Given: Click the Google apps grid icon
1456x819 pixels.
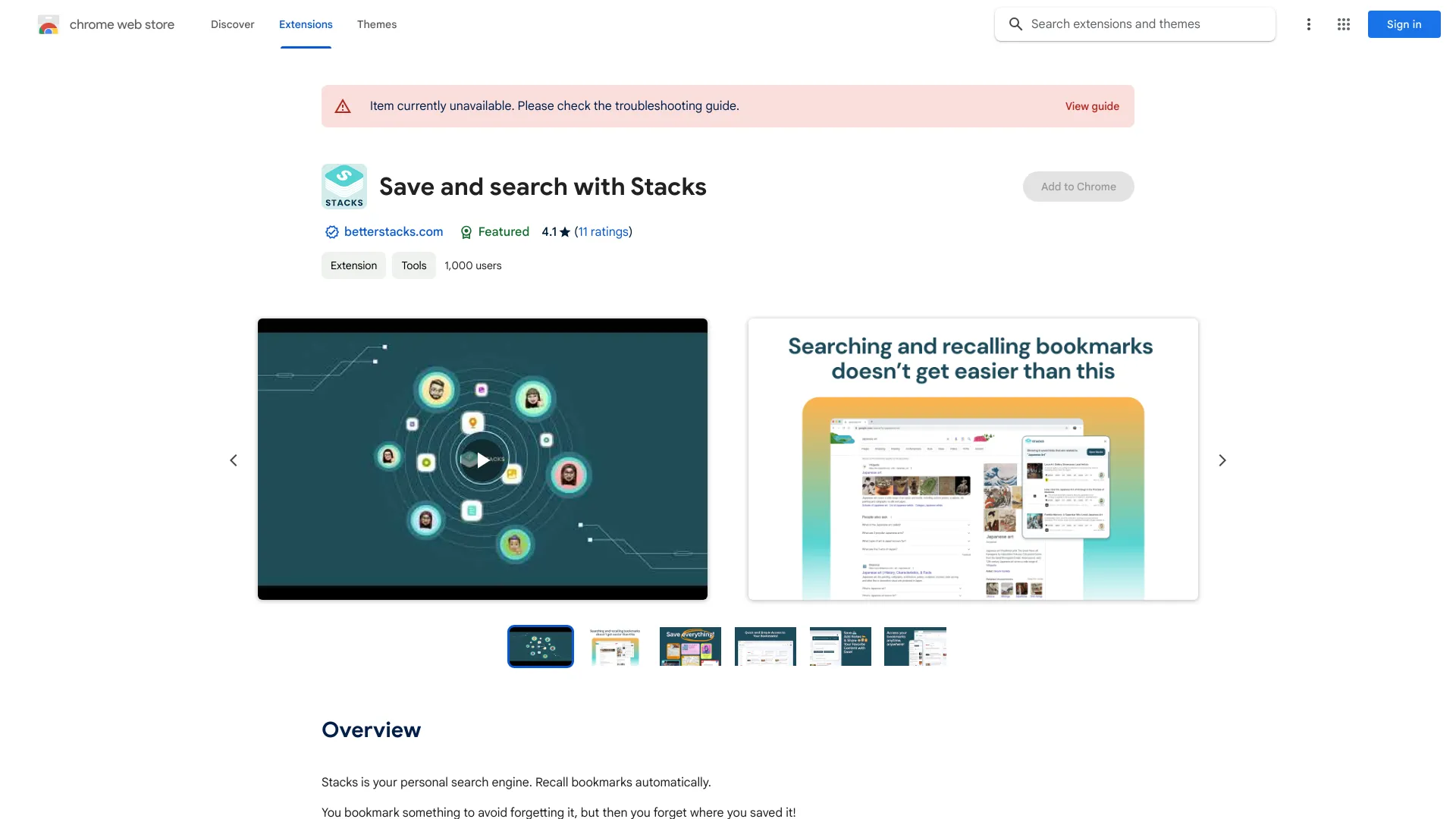Looking at the screenshot, I should coord(1343,24).
